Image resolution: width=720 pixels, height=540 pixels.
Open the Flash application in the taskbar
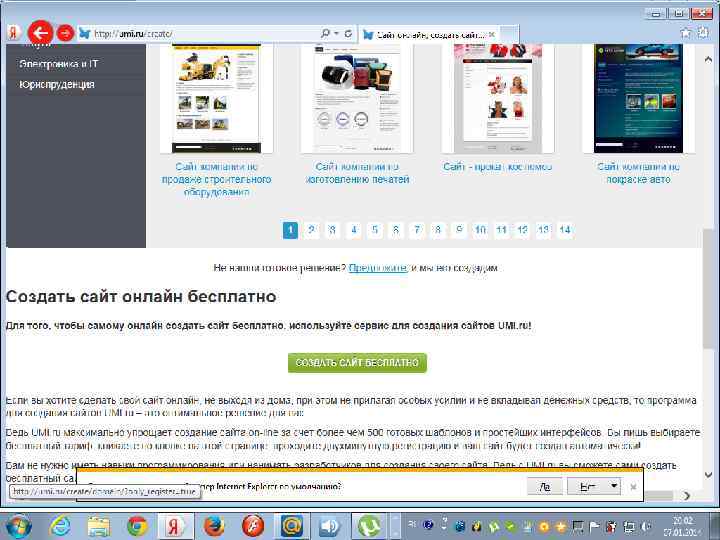(x=253, y=526)
